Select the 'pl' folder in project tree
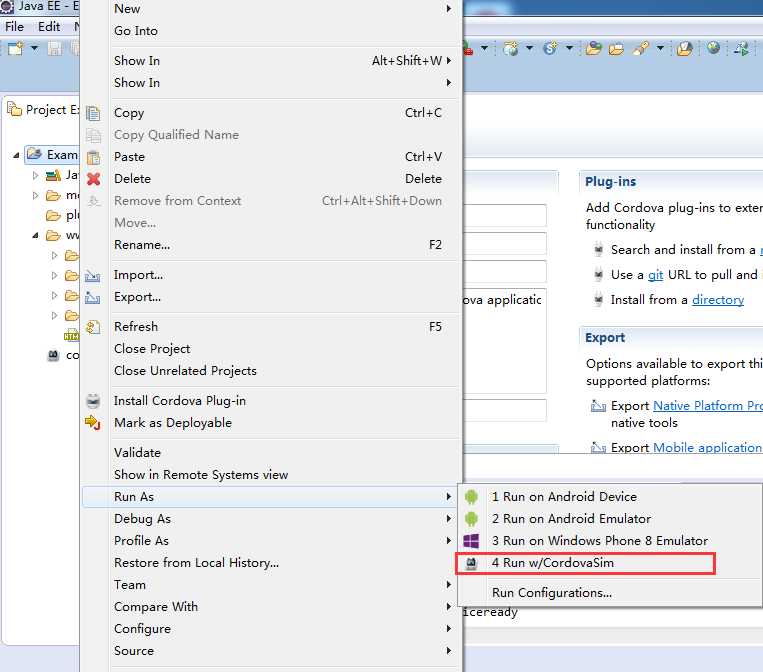 pos(62,216)
